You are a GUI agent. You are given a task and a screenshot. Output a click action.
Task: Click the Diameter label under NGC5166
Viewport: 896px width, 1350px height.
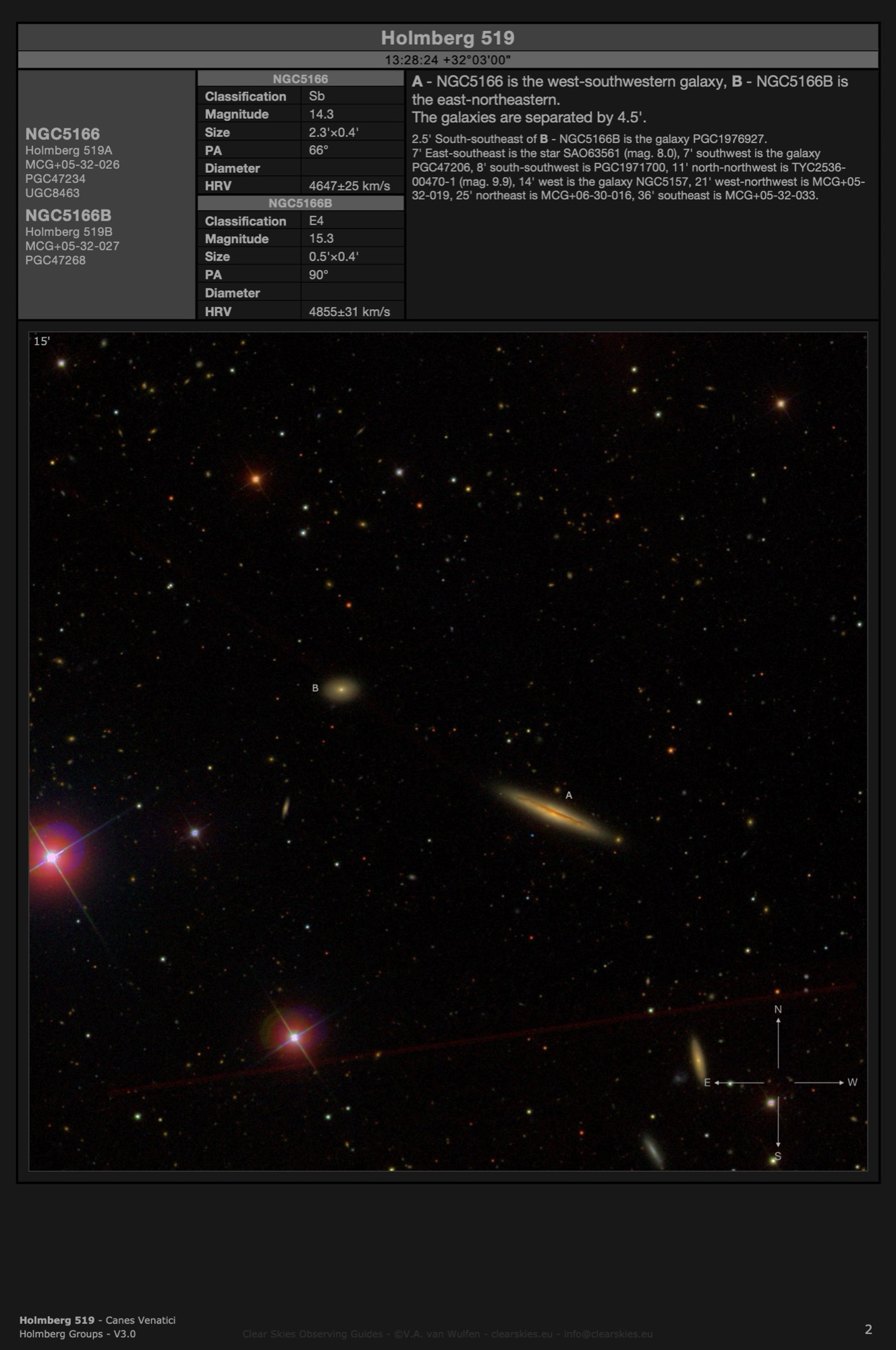tap(232, 169)
